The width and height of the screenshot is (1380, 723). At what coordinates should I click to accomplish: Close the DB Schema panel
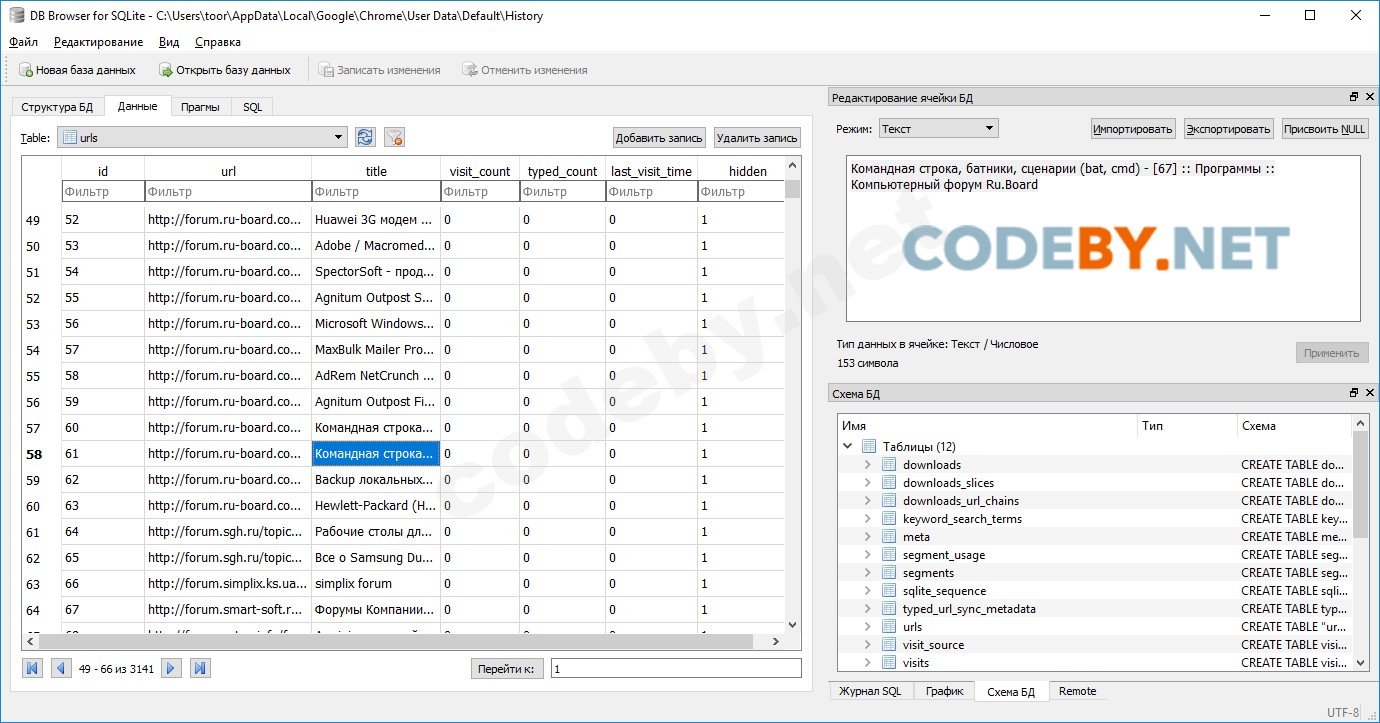pyautogui.click(x=1369, y=393)
